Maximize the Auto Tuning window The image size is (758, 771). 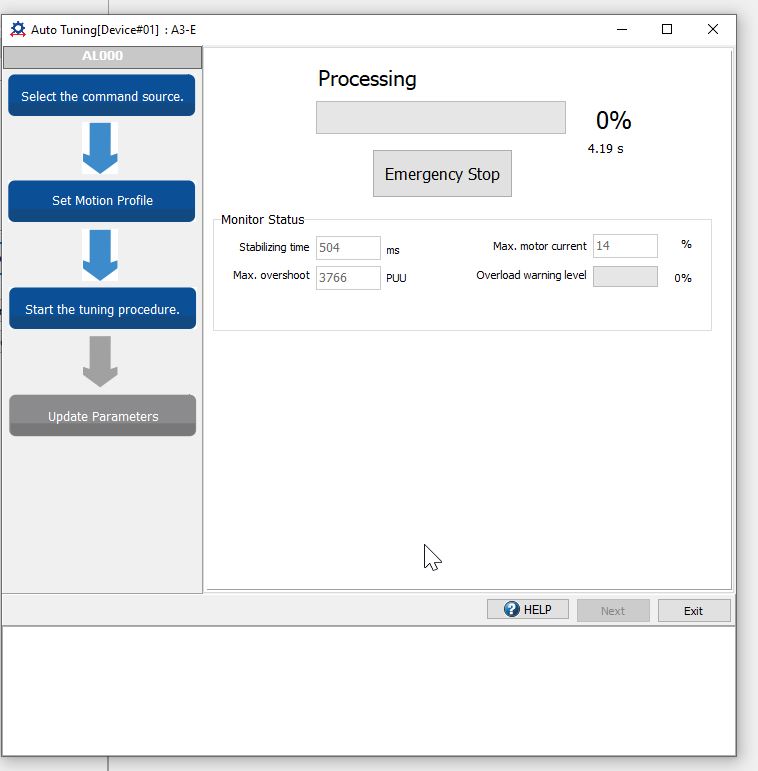pos(667,30)
